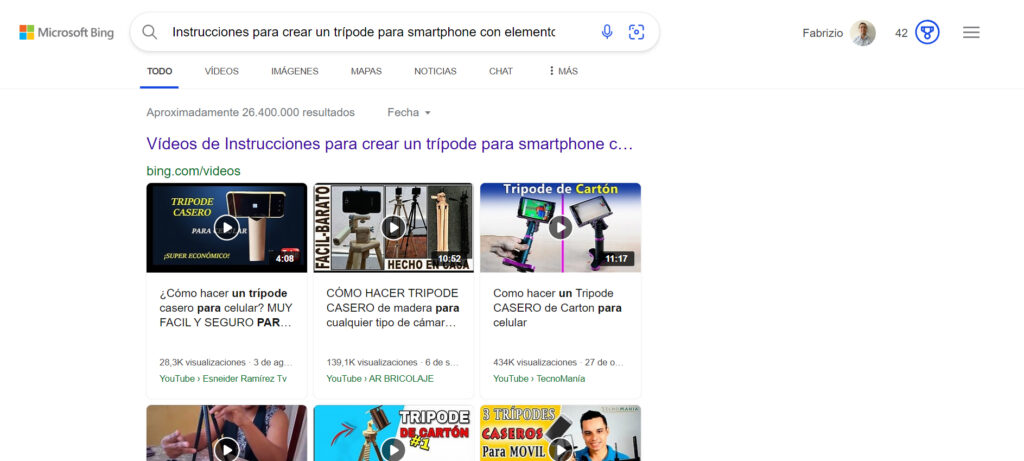This screenshot has width=1024, height=461.
Task: Click the Microsoft Bing logo
Action: click(67, 32)
